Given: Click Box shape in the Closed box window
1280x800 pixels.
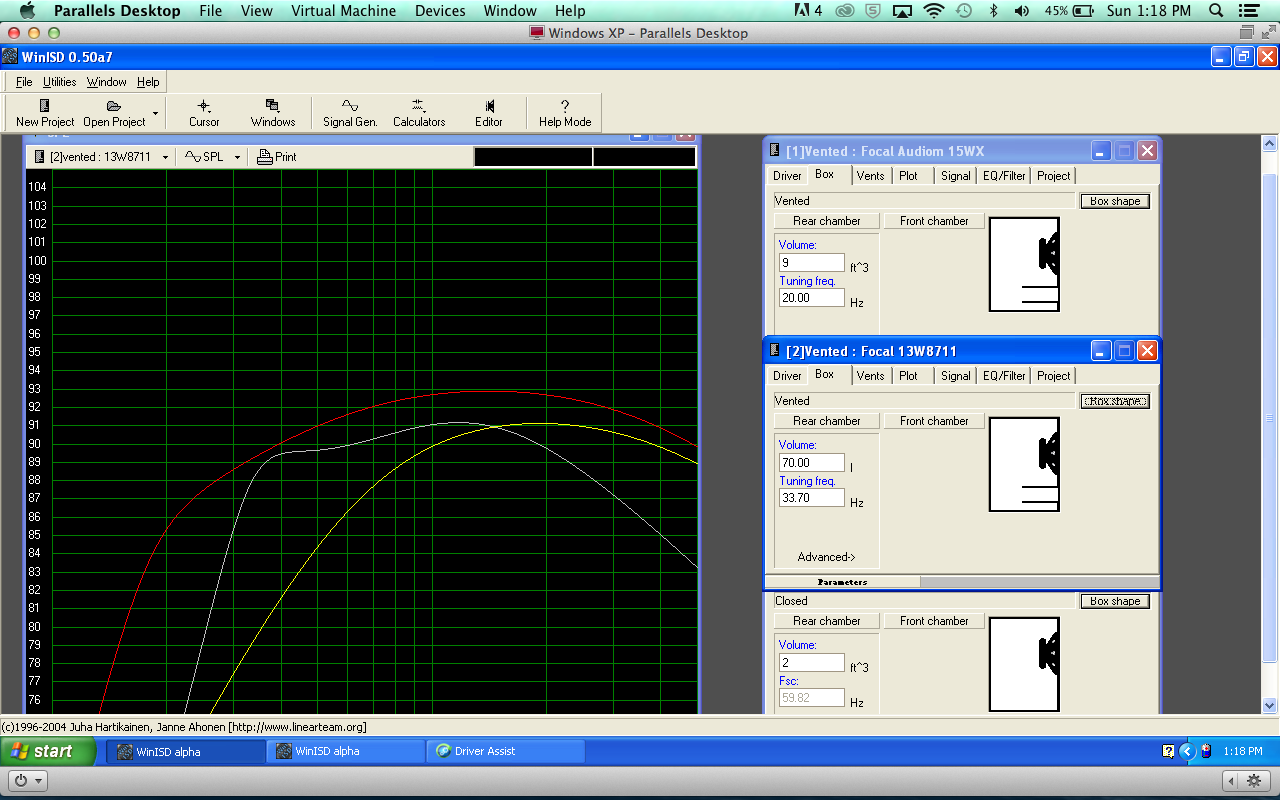Looking at the screenshot, I should click(1115, 601).
